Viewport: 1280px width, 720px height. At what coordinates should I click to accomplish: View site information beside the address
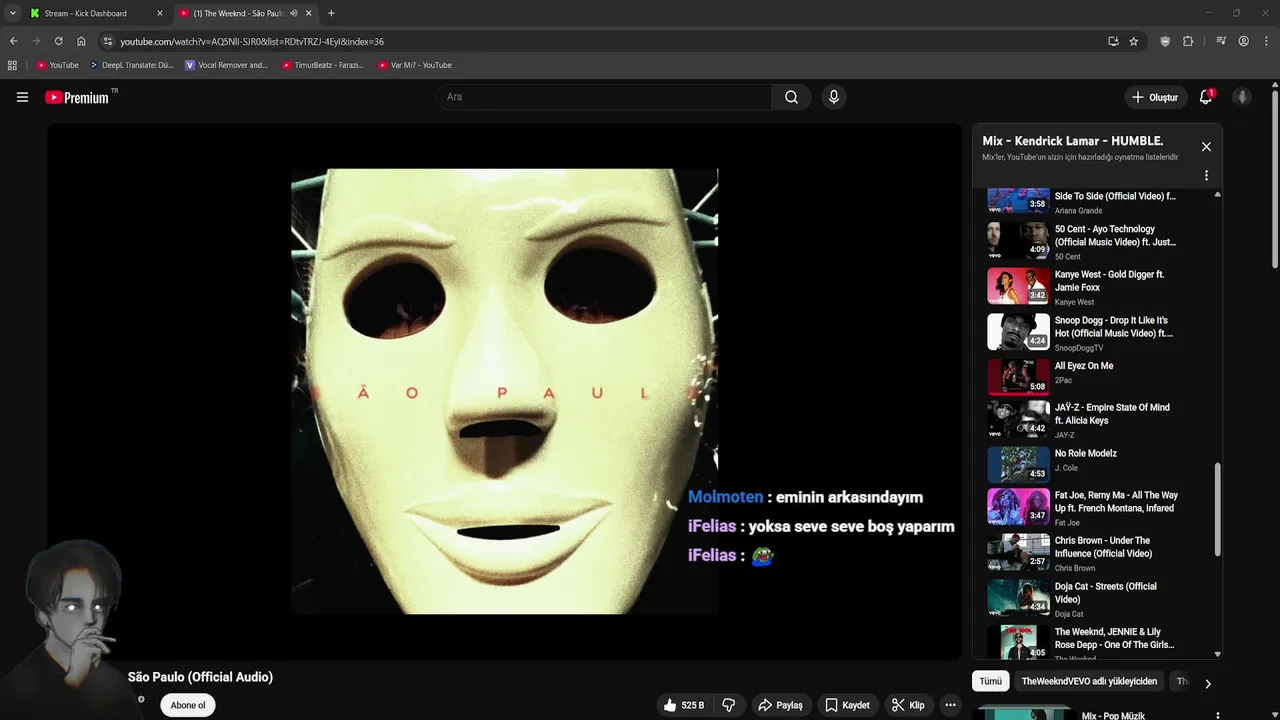pyautogui.click(x=107, y=41)
